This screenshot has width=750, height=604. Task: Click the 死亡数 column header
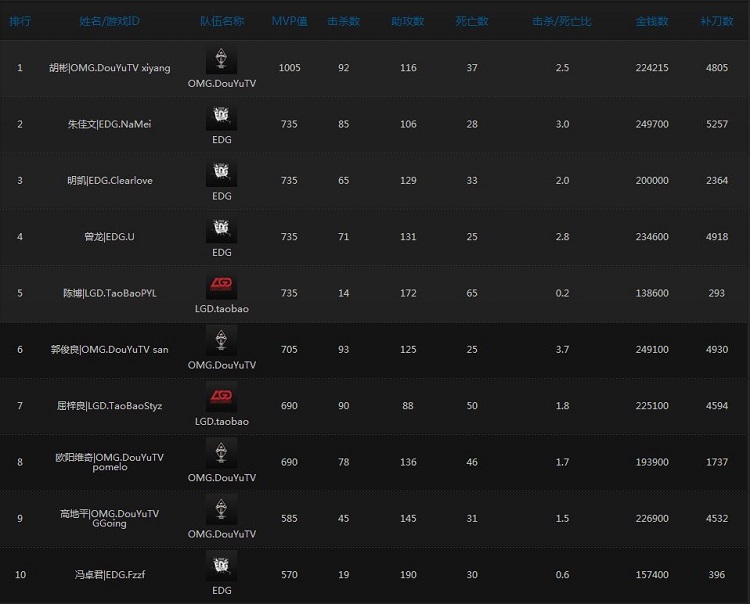(x=471, y=21)
